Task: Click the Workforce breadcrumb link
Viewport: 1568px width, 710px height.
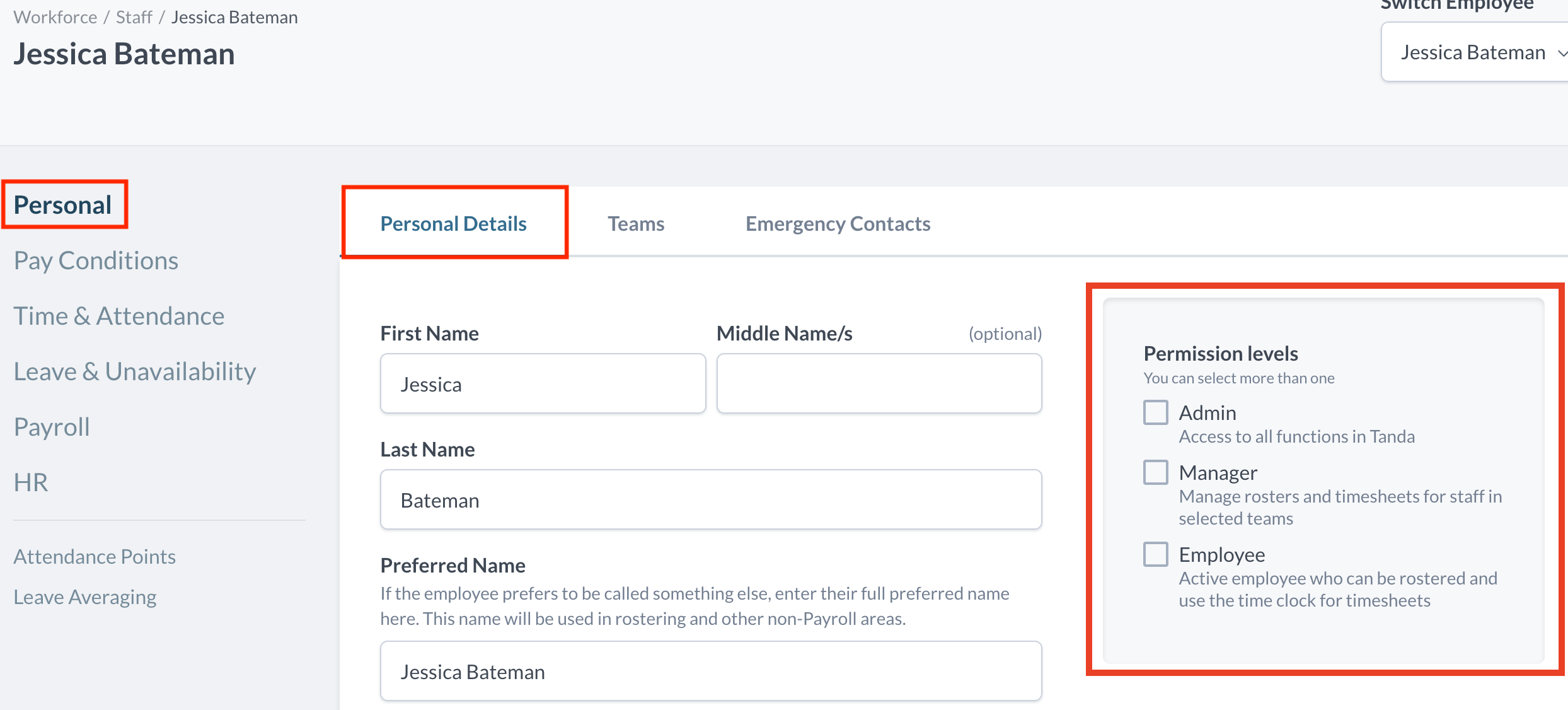Action: (55, 17)
